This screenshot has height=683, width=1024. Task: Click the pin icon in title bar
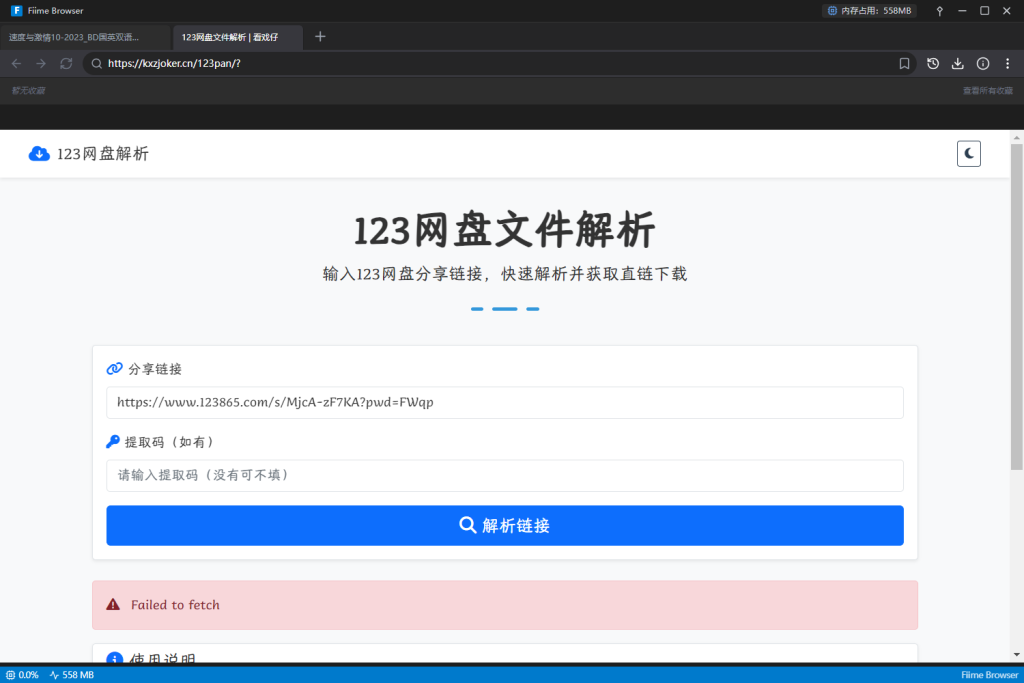coord(939,11)
